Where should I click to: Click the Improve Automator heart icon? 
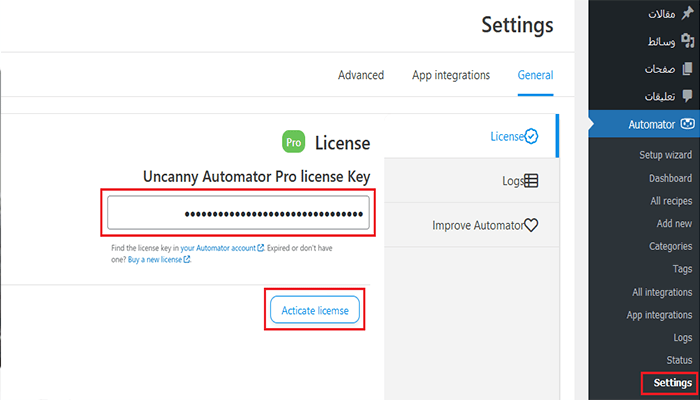pyautogui.click(x=531, y=225)
